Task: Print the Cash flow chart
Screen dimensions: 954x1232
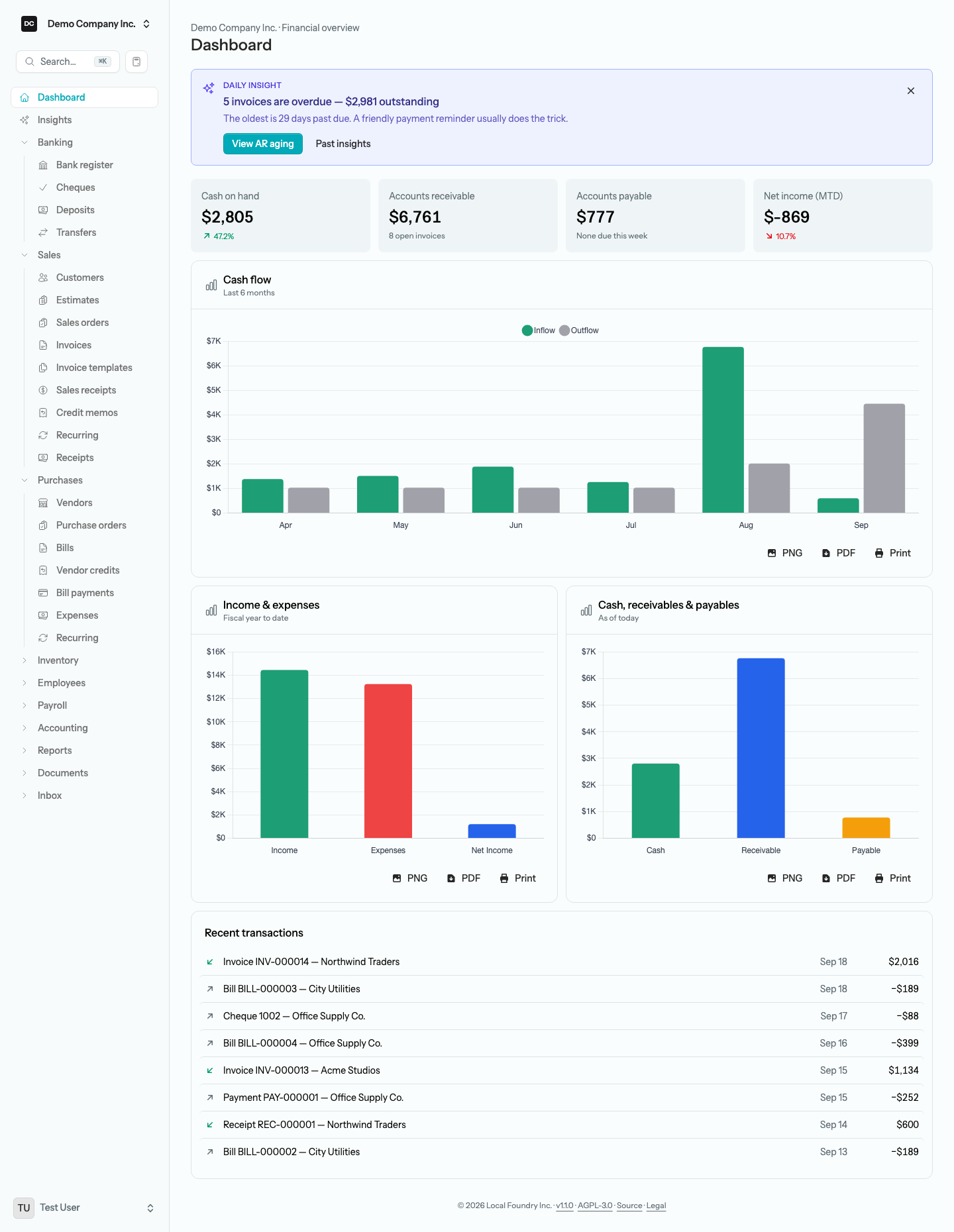Action: click(x=893, y=553)
